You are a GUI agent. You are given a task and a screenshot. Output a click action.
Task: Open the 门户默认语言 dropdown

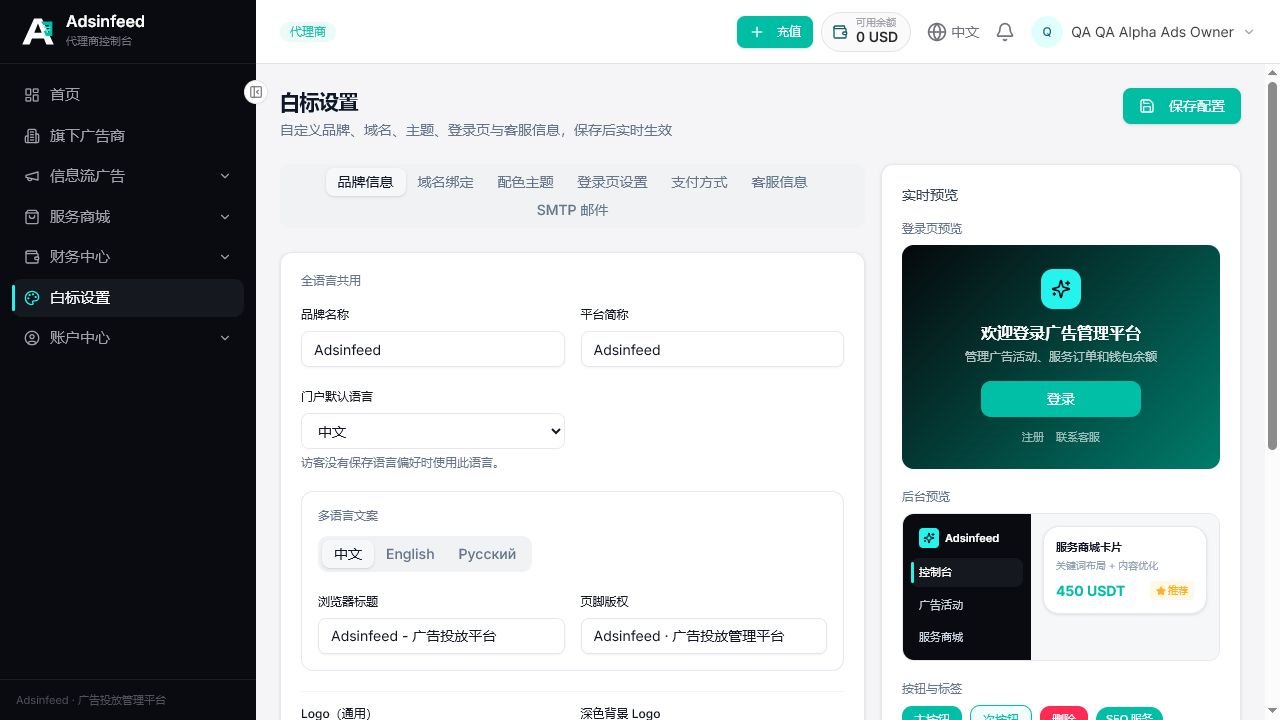coord(433,432)
